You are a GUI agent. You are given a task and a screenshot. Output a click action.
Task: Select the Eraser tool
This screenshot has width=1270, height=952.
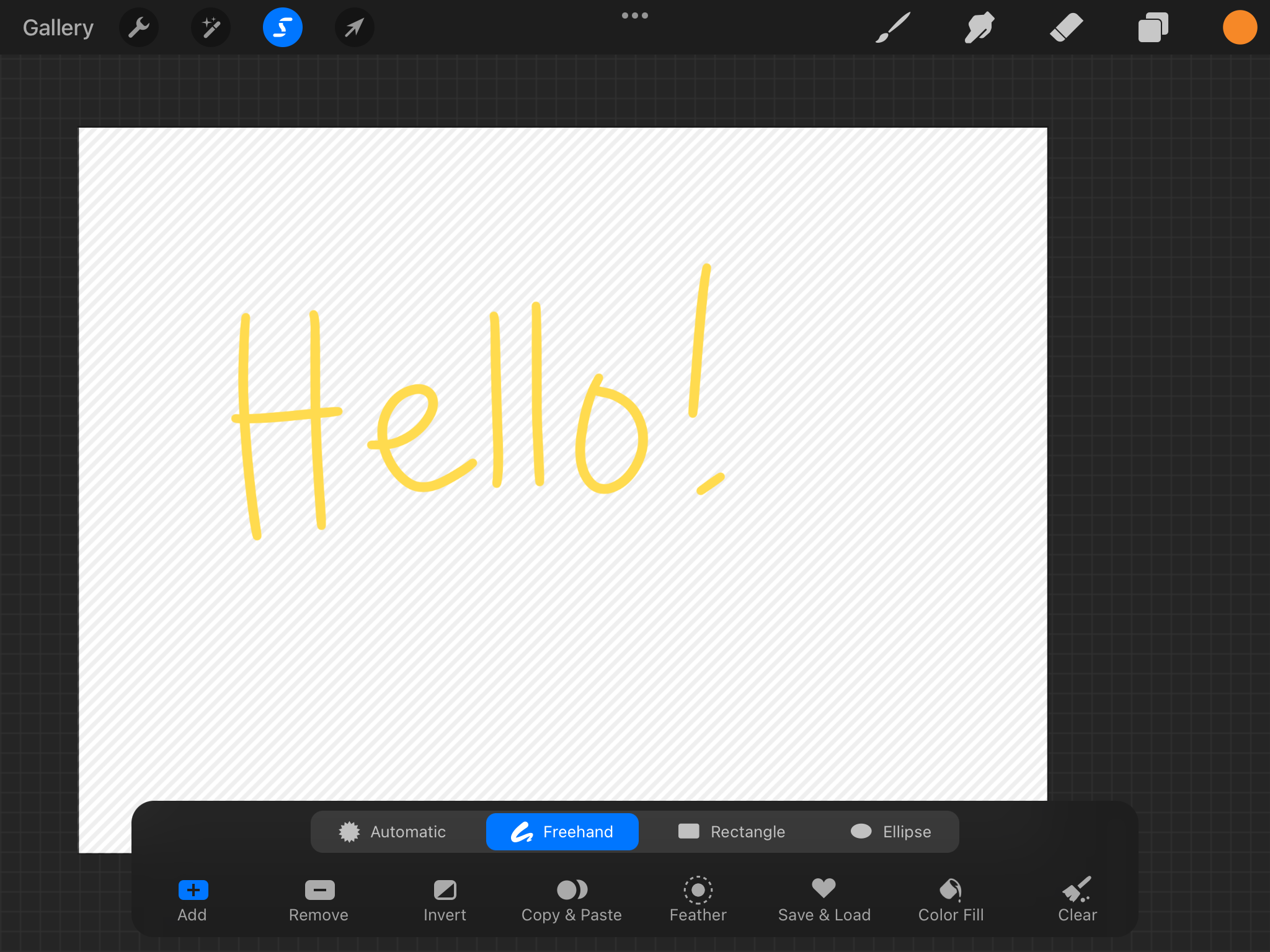[x=1066, y=28]
